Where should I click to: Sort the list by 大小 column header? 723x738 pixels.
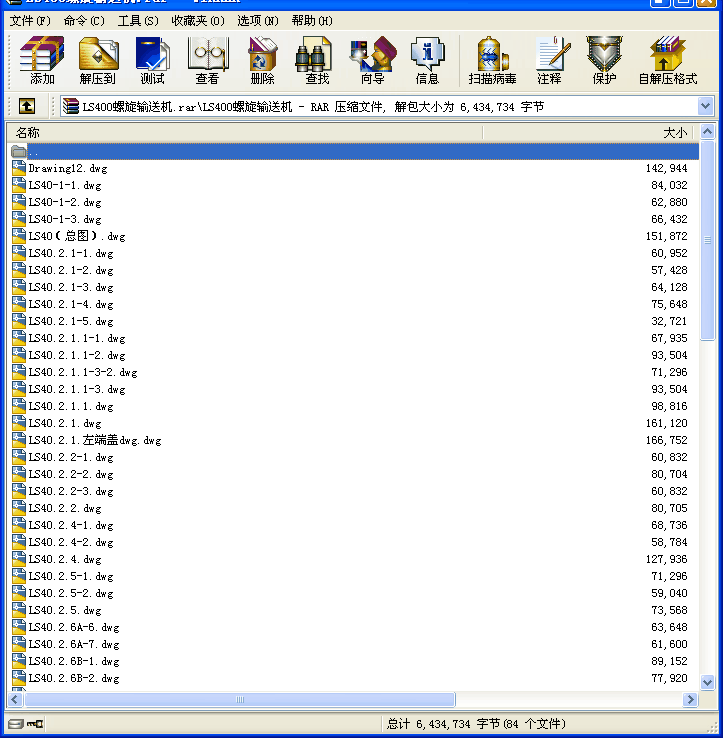590,133
